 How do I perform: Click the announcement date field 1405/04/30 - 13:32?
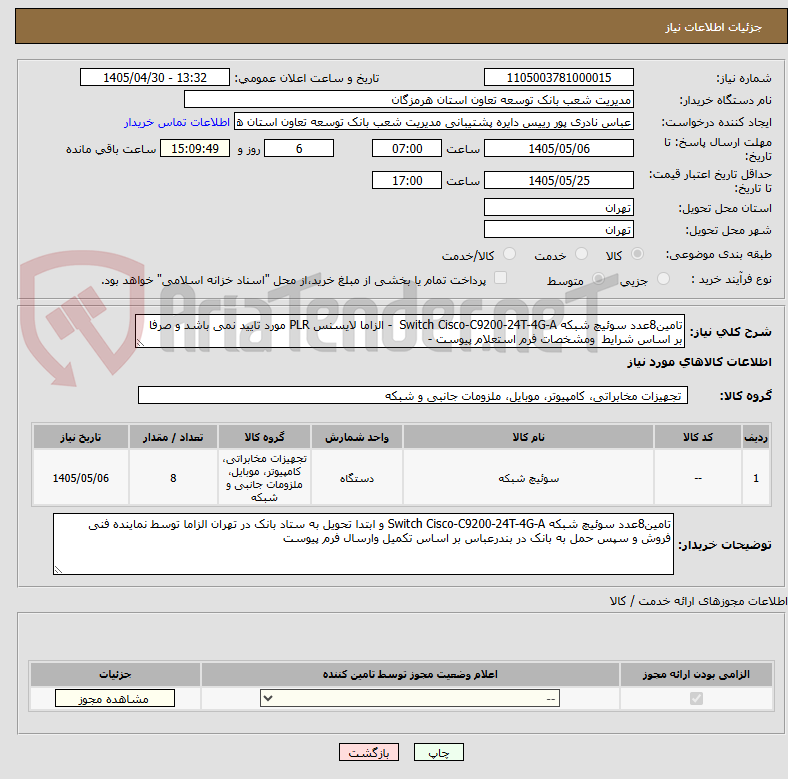(155, 77)
